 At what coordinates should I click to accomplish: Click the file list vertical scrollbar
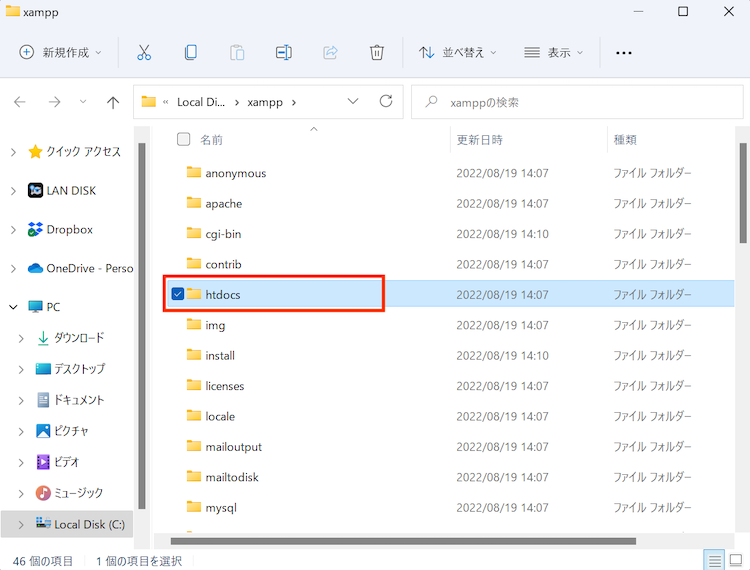point(743,193)
